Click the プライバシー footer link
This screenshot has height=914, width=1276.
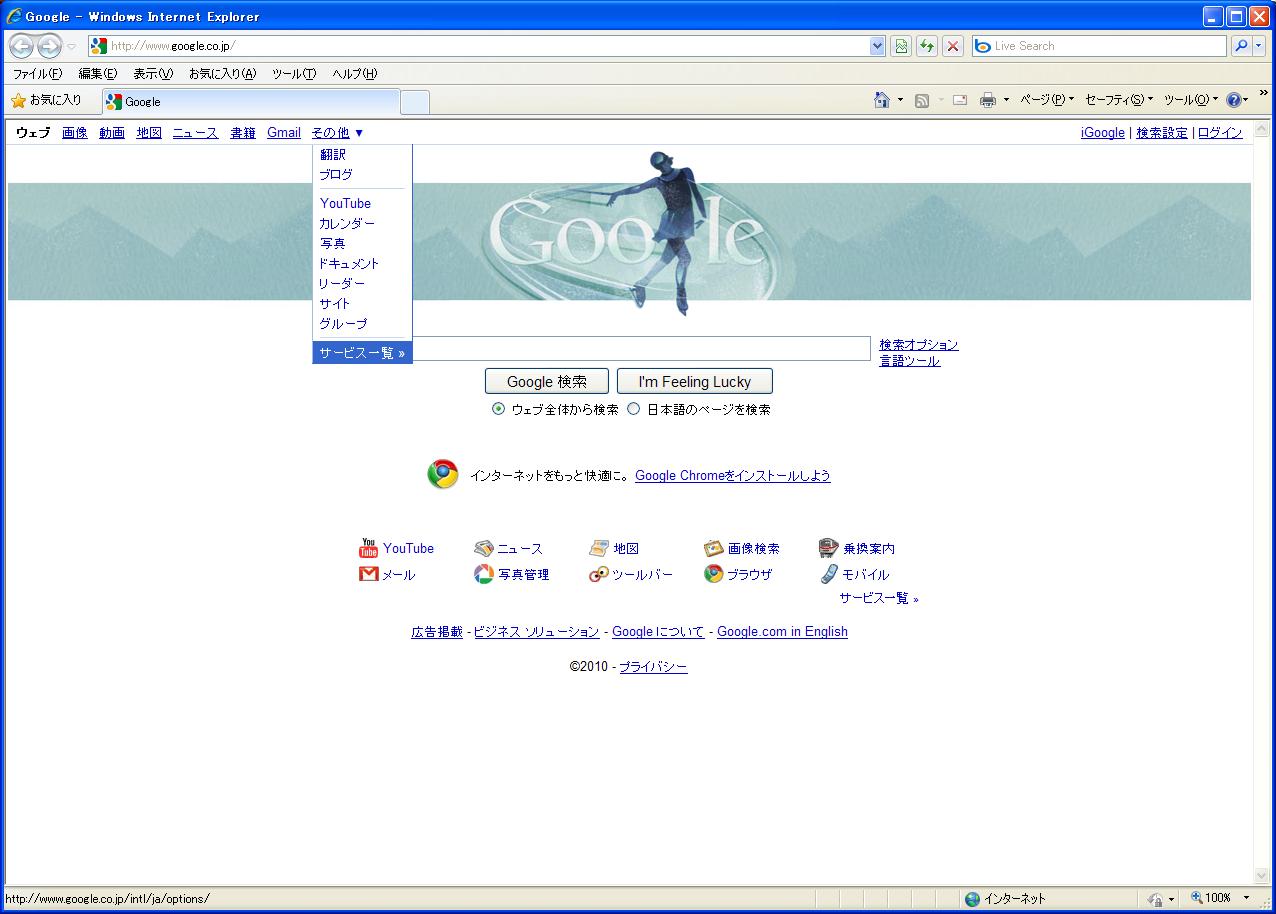coord(653,666)
